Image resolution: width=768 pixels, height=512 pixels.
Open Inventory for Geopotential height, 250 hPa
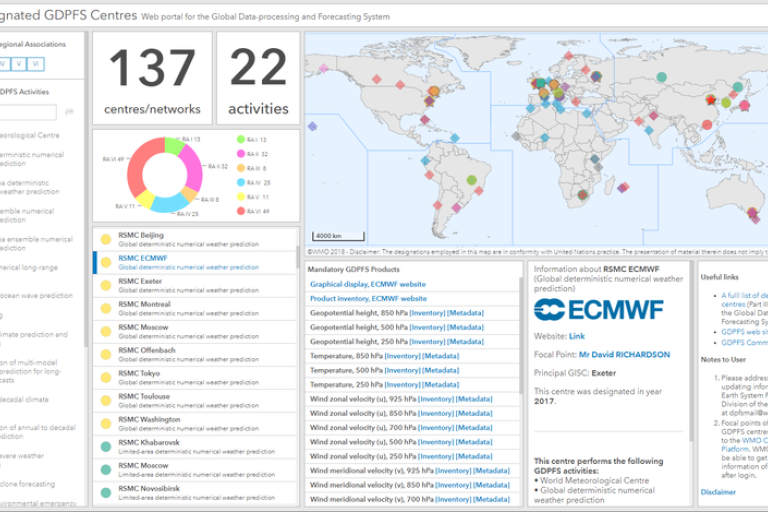point(427,341)
